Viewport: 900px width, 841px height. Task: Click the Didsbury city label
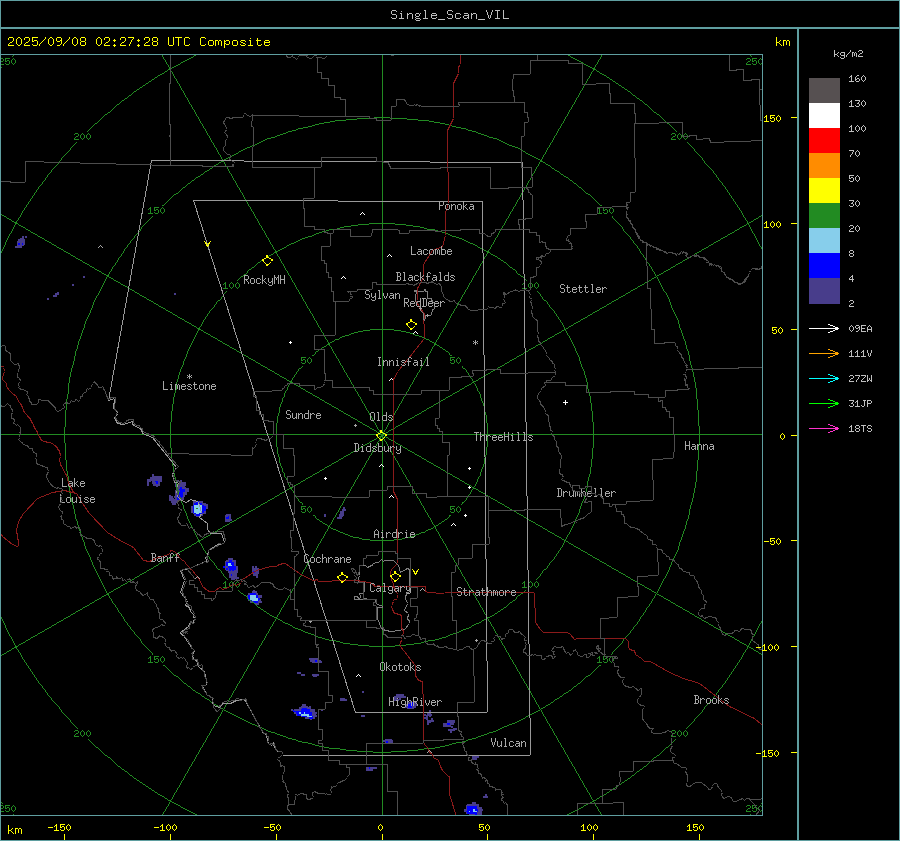tap(377, 448)
